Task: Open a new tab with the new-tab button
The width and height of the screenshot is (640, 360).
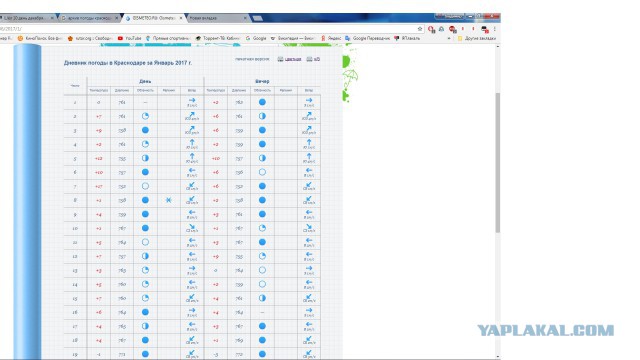Action: [258, 18]
